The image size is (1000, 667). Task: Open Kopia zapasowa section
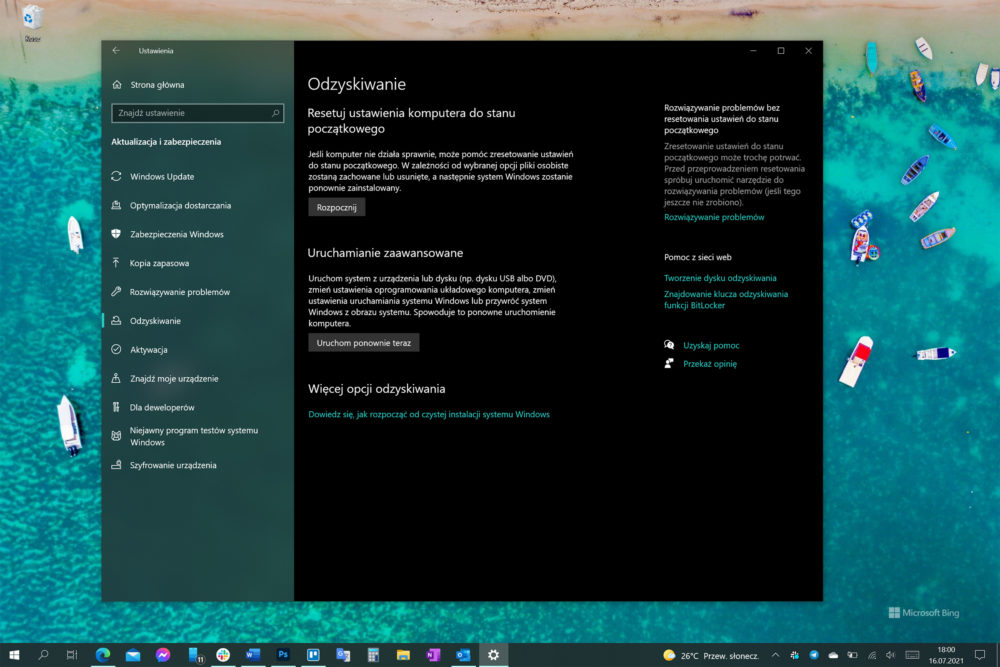click(x=159, y=263)
